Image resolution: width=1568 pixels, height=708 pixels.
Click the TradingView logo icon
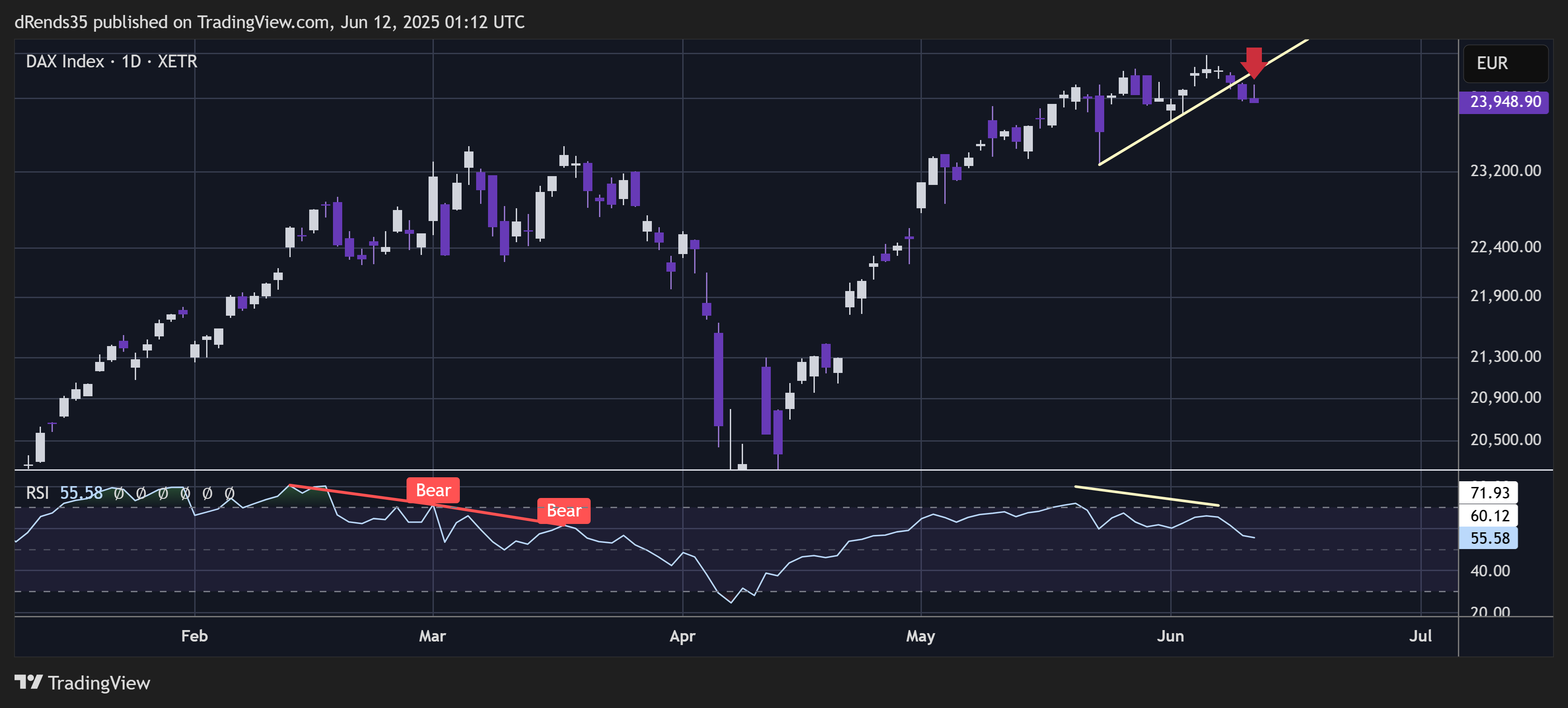point(29,682)
